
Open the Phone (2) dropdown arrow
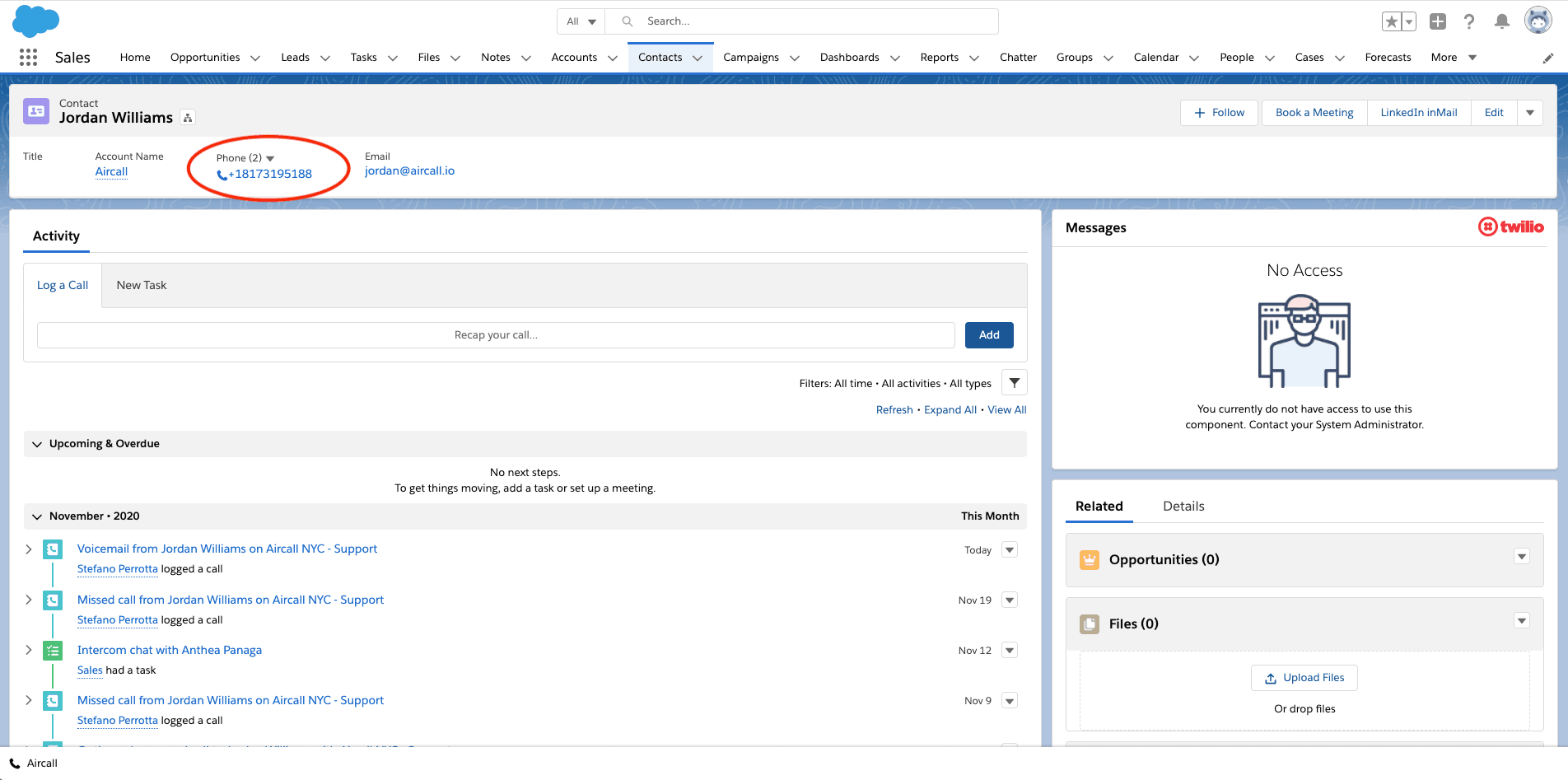[x=270, y=158]
